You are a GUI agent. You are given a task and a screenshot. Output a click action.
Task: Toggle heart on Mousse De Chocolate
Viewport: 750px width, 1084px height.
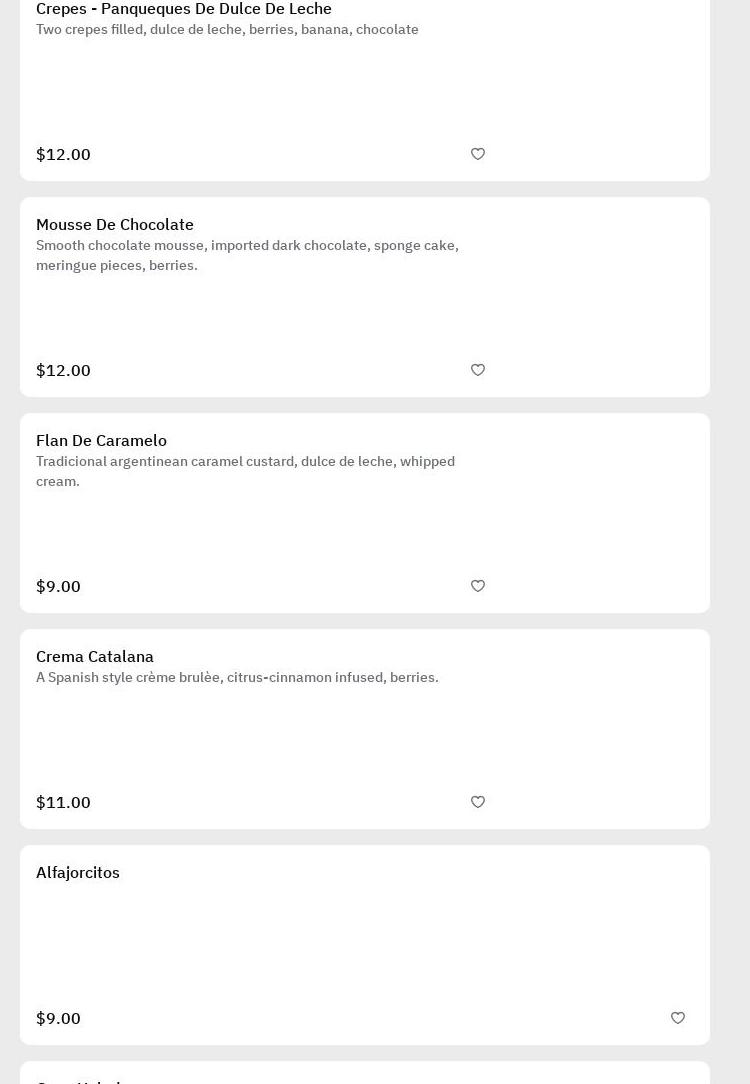point(478,370)
